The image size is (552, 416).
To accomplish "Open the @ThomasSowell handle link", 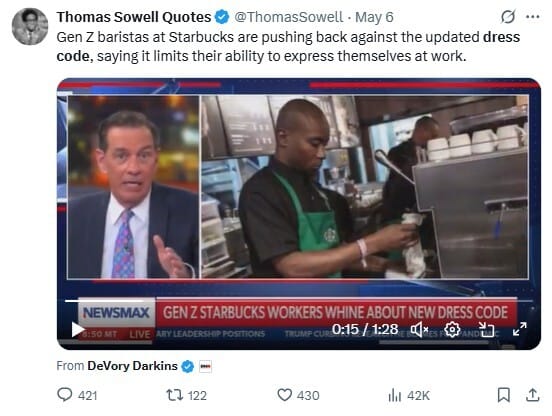I will 288,17.
